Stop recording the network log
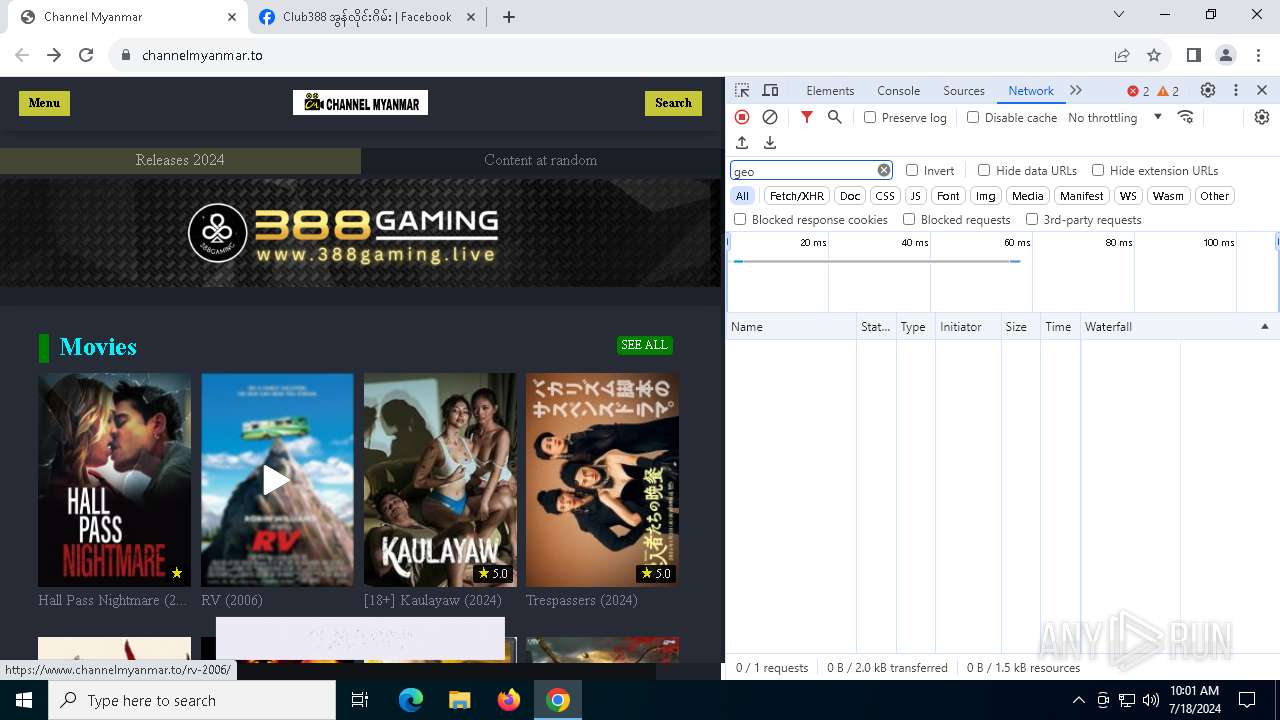The width and height of the screenshot is (1280, 720). pos(742,117)
